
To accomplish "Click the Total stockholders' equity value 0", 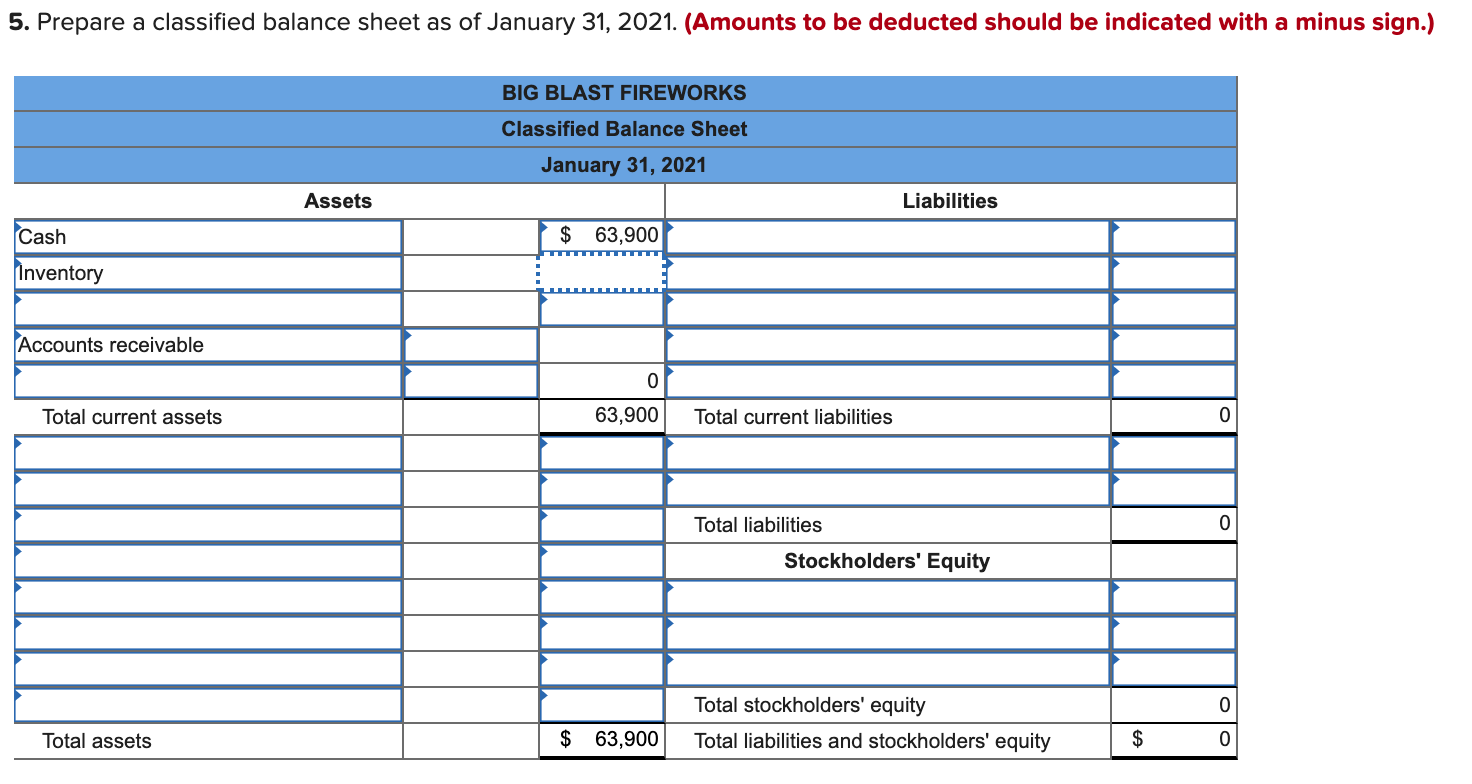I will [1224, 704].
